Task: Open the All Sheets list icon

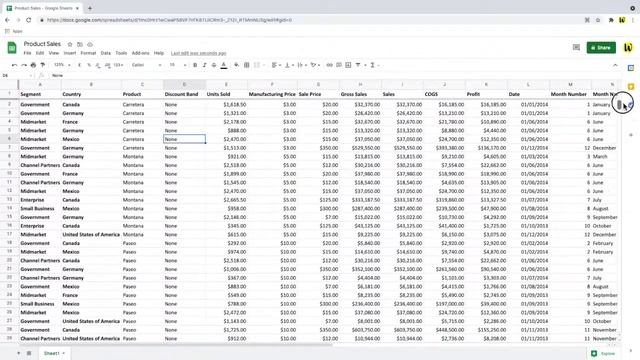Action: click(29, 353)
